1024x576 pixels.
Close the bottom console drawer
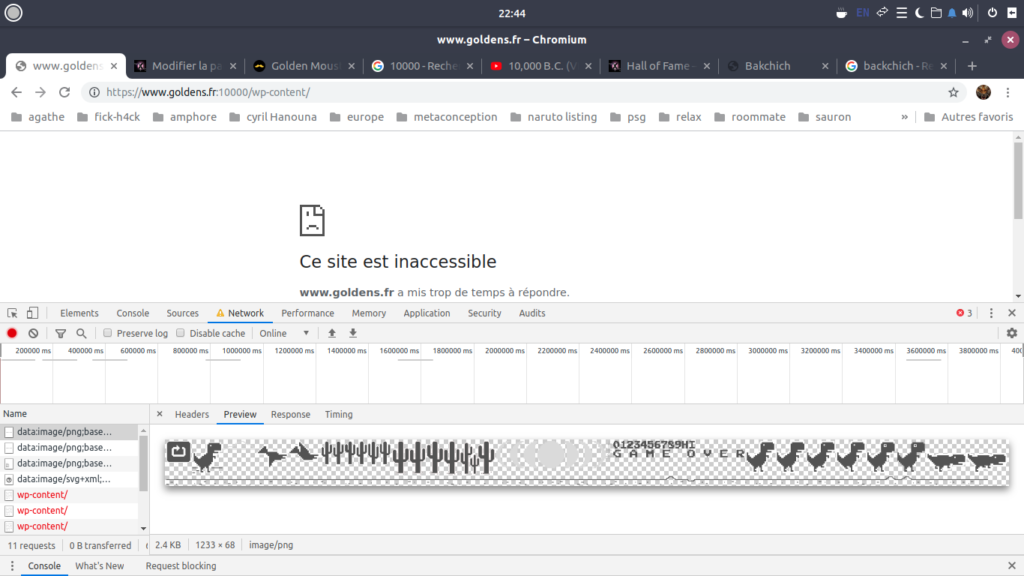(x=1012, y=566)
